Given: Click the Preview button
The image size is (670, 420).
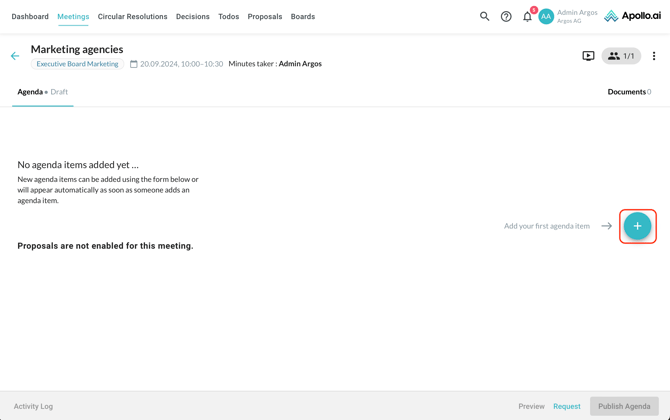Looking at the screenshot, I should pos(531,406).
